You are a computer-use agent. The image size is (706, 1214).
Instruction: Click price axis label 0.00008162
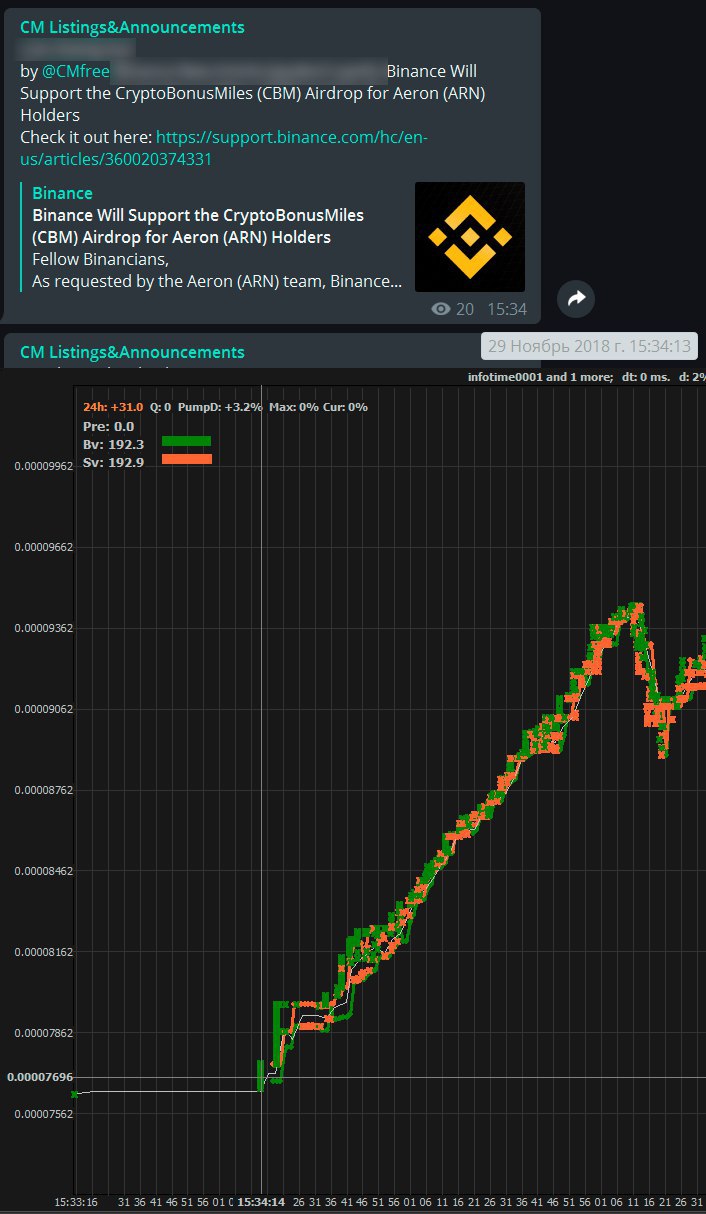click(43, 952)
